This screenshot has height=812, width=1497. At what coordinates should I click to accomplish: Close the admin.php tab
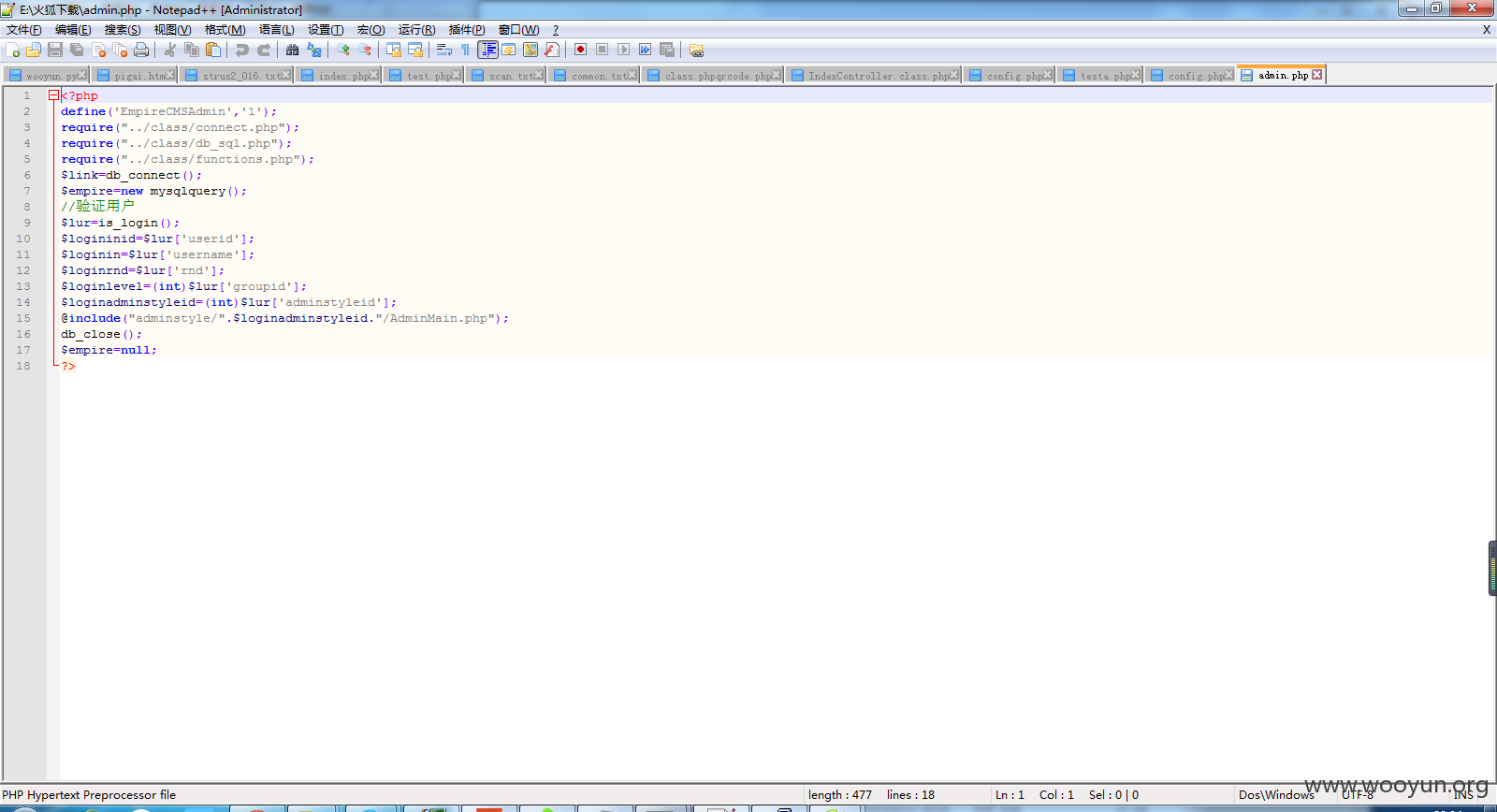coord(1316,75)
